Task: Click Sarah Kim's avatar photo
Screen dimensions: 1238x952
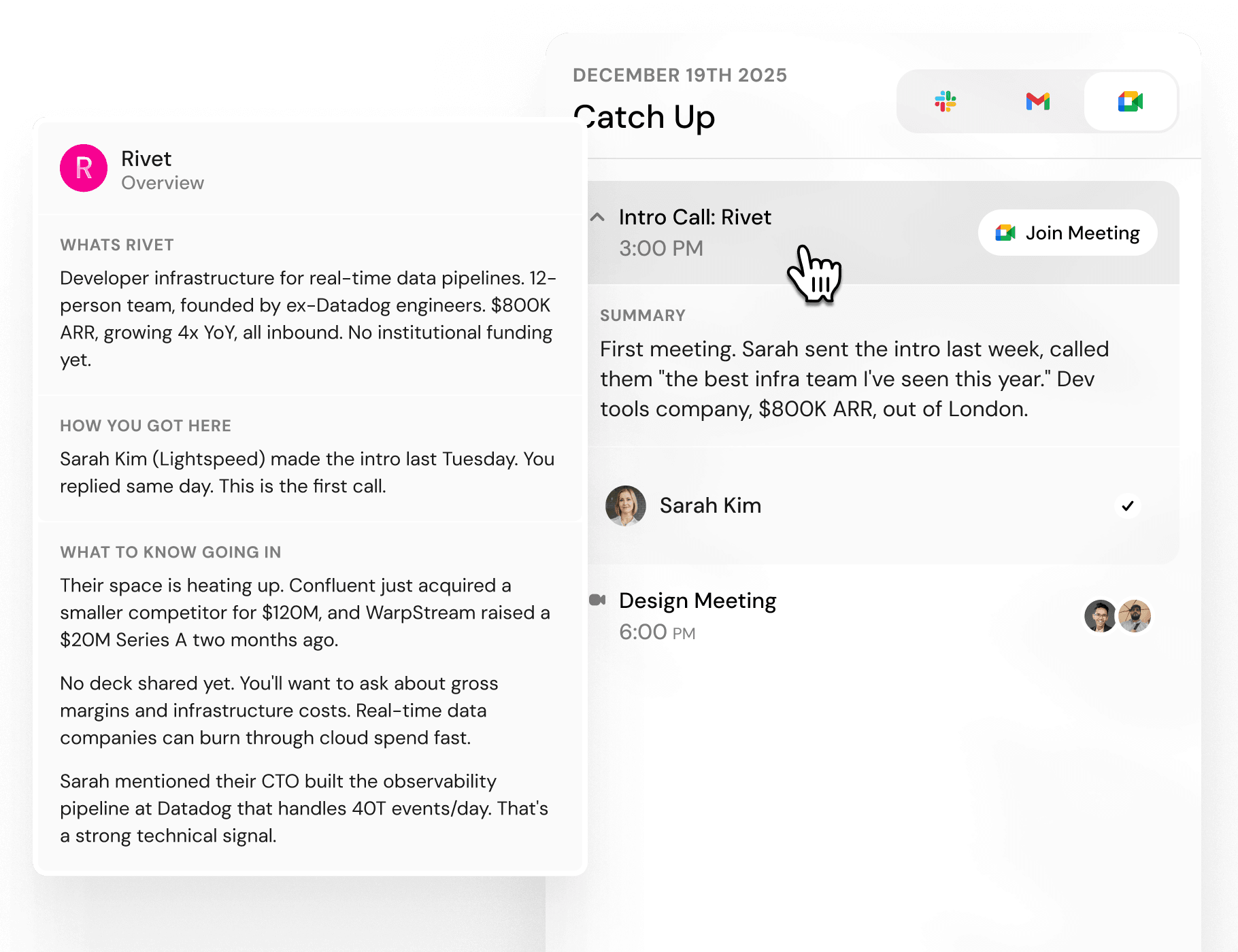Action: click(x=626, y=506)
